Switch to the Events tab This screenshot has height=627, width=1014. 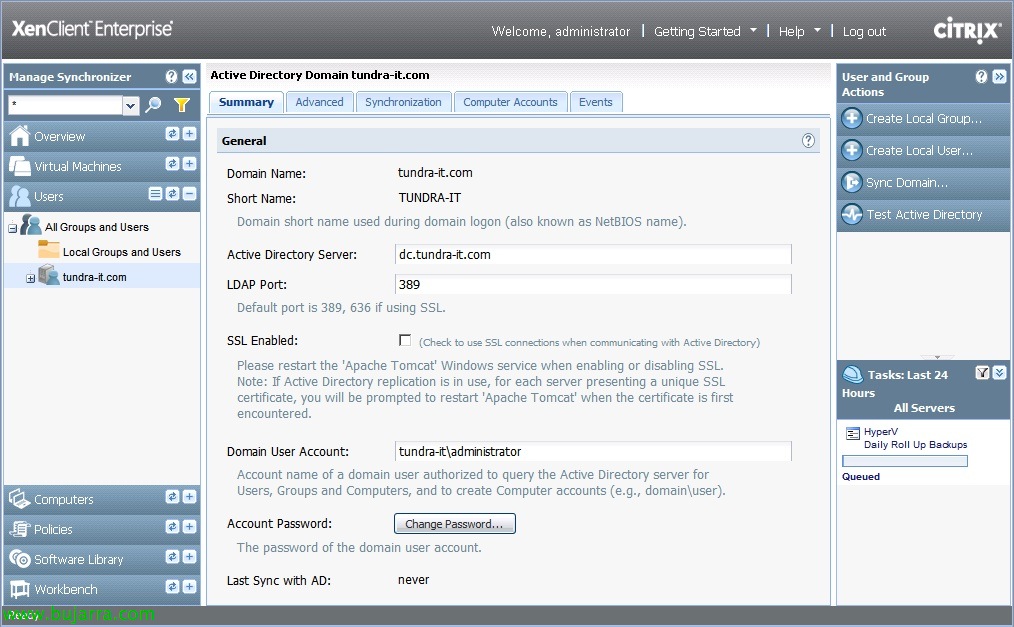596,102
